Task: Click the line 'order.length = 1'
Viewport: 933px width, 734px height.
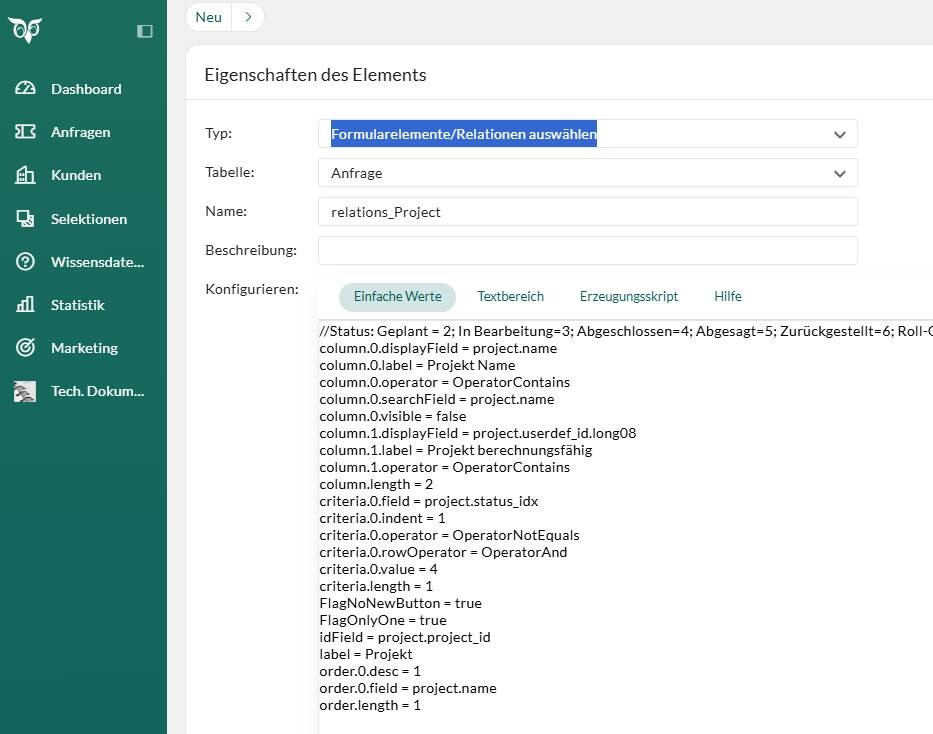Action: click(370, 705)
